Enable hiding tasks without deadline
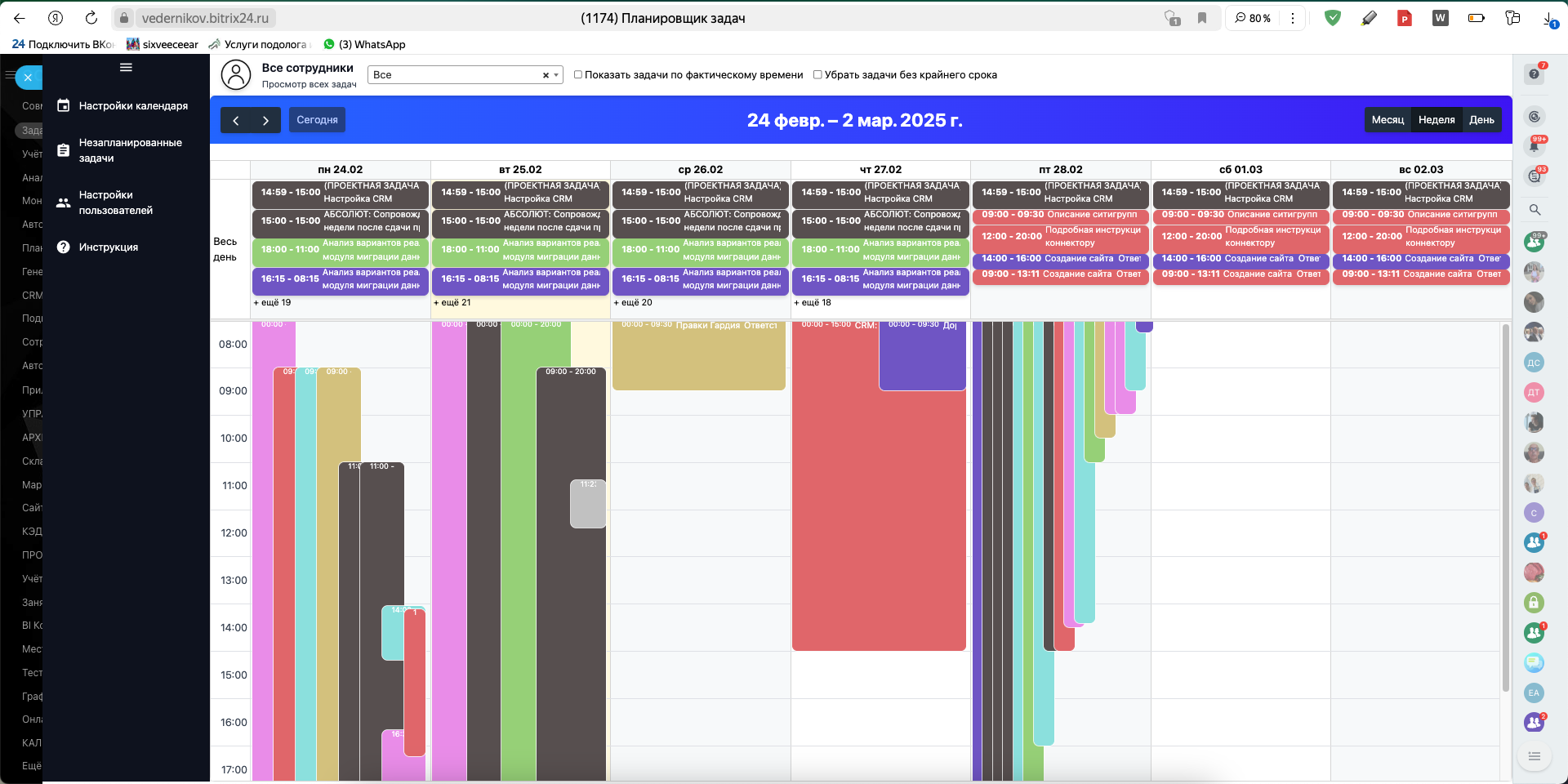This screenshot has height=784, width=1568. point(817,75)
